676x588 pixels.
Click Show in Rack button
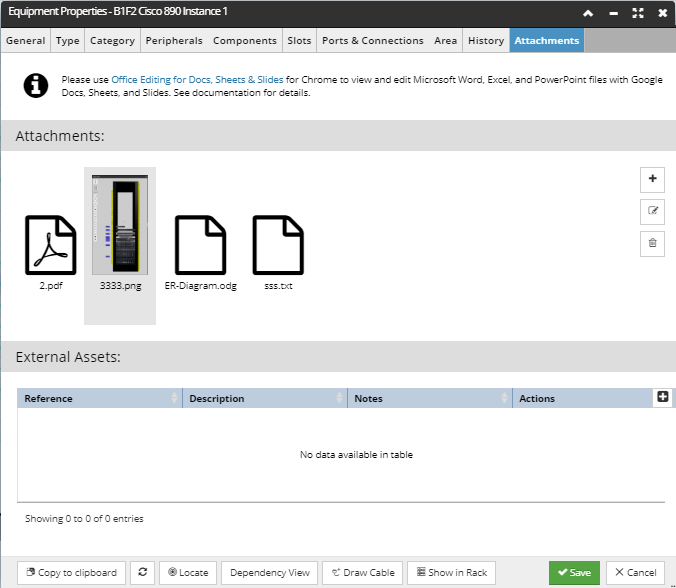451,572
